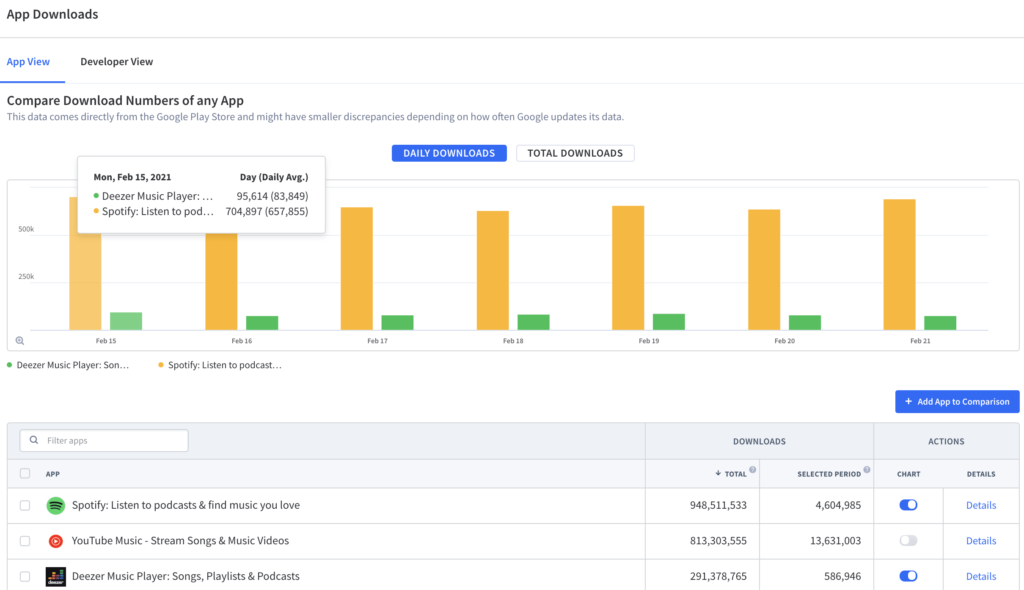
Task: Tick the Spotify row checkbox
Action: coord(25,505)
